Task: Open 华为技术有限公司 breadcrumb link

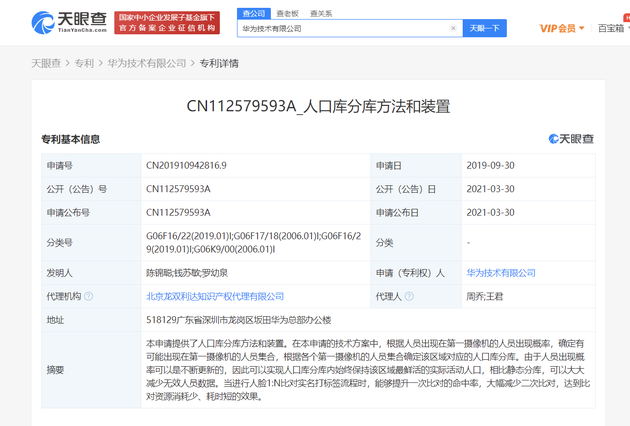Action: point(147,63)
